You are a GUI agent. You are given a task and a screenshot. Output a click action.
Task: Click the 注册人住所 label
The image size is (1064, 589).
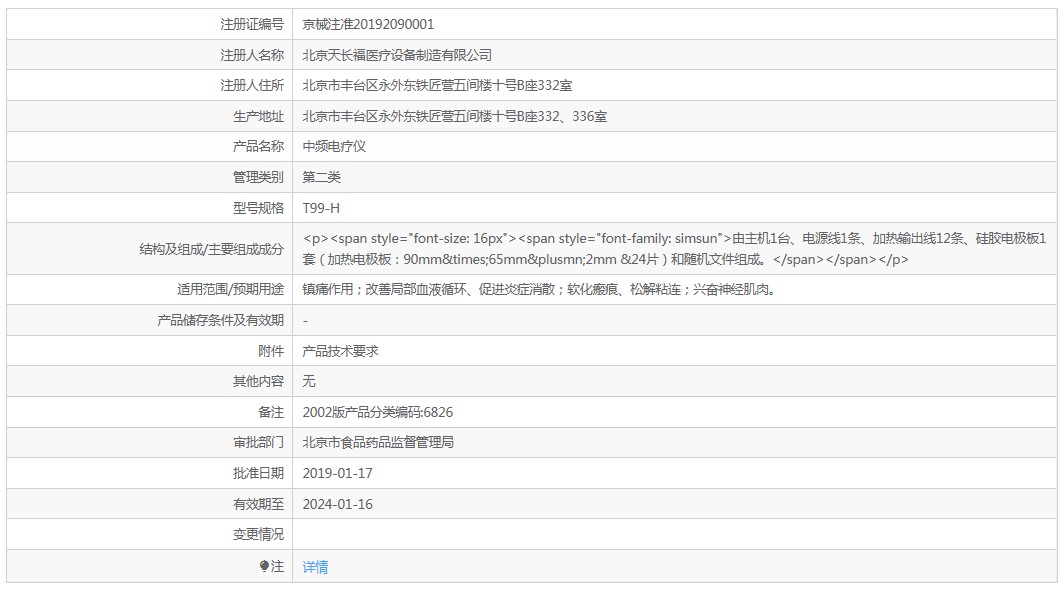pos(252,86)
